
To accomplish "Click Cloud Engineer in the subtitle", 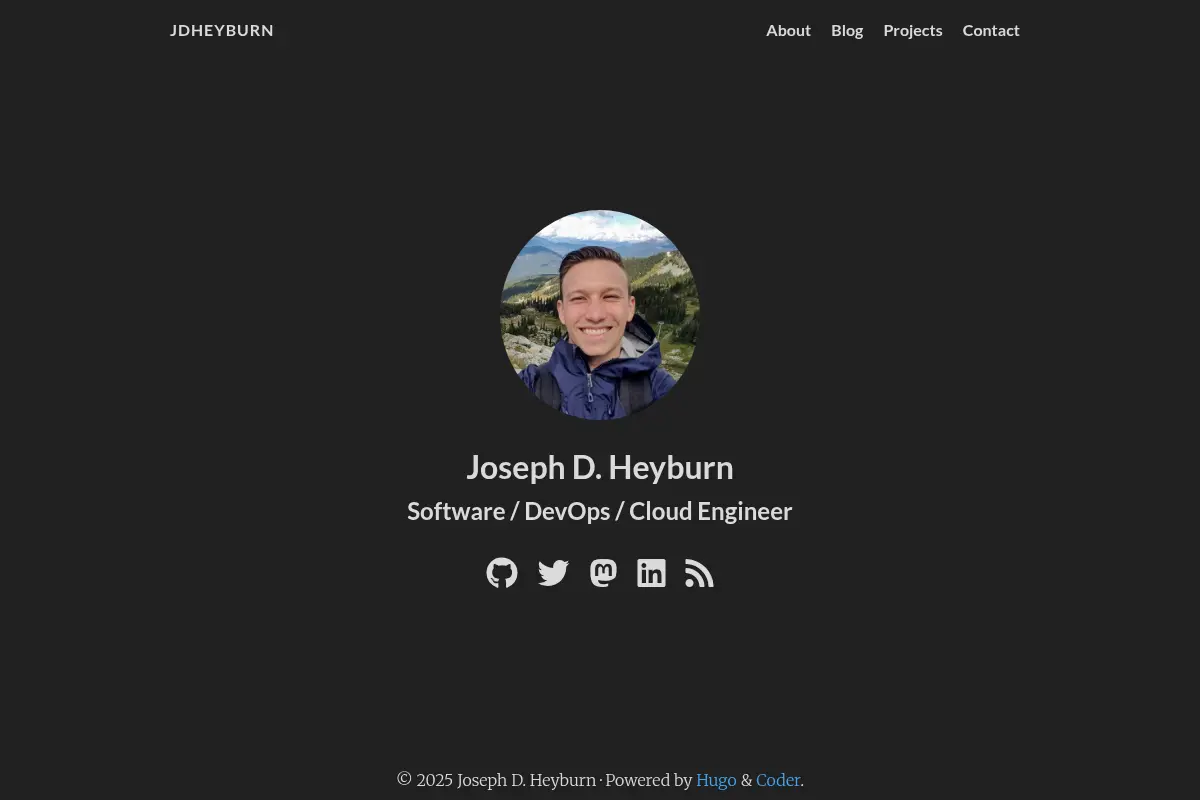I will pos(710,511).
